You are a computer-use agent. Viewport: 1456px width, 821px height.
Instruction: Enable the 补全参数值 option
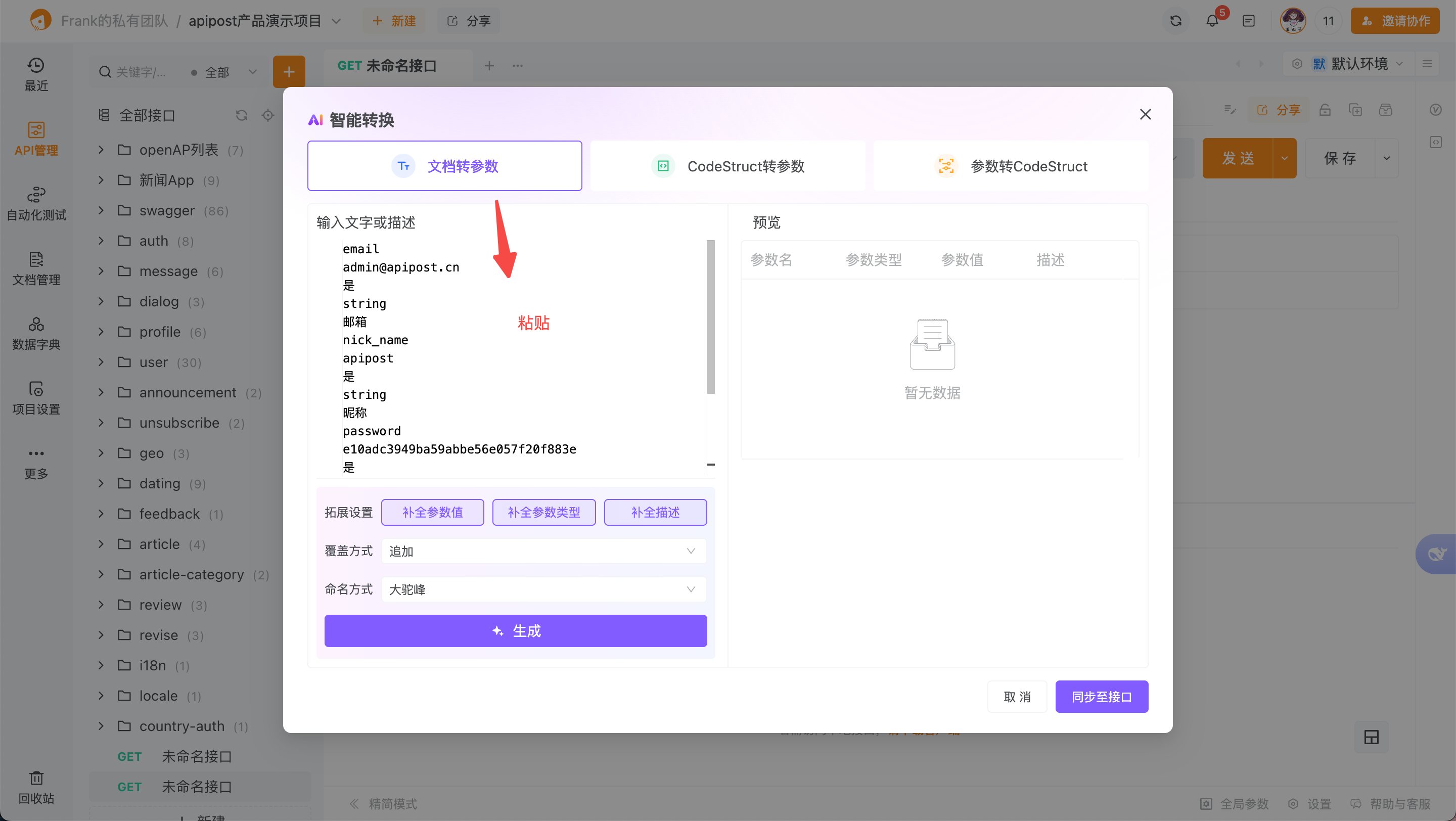pyautogui.click(x=432, y=512)
